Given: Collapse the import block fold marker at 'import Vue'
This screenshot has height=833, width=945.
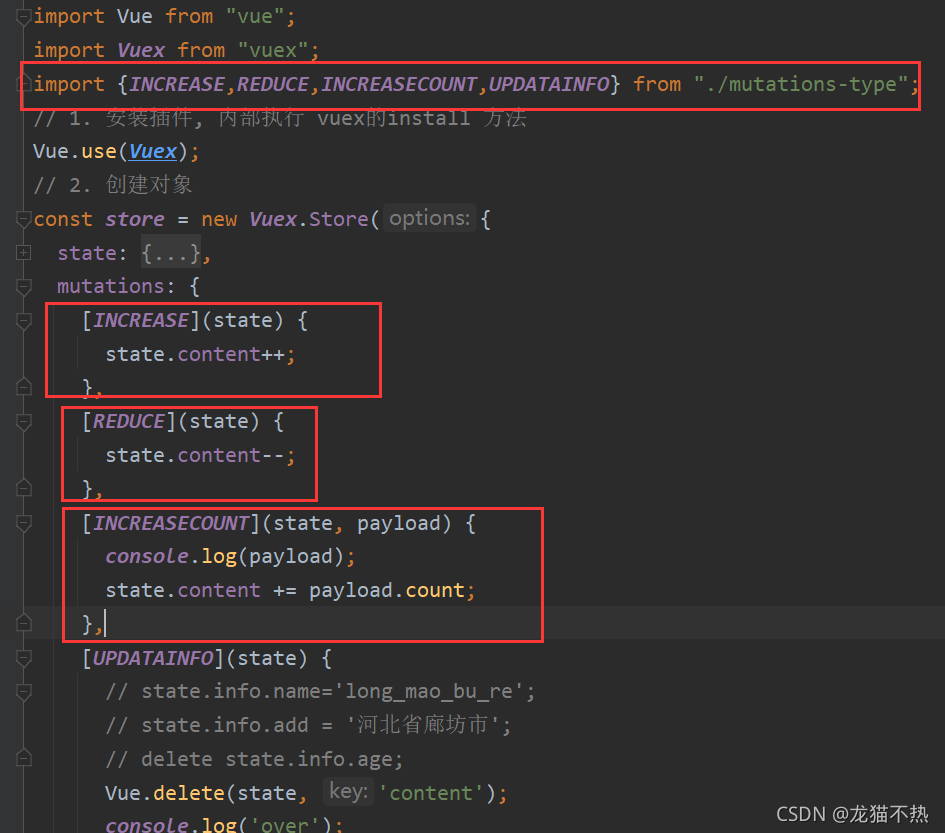Looking at the screenshot, I should [x=24, y=17].
